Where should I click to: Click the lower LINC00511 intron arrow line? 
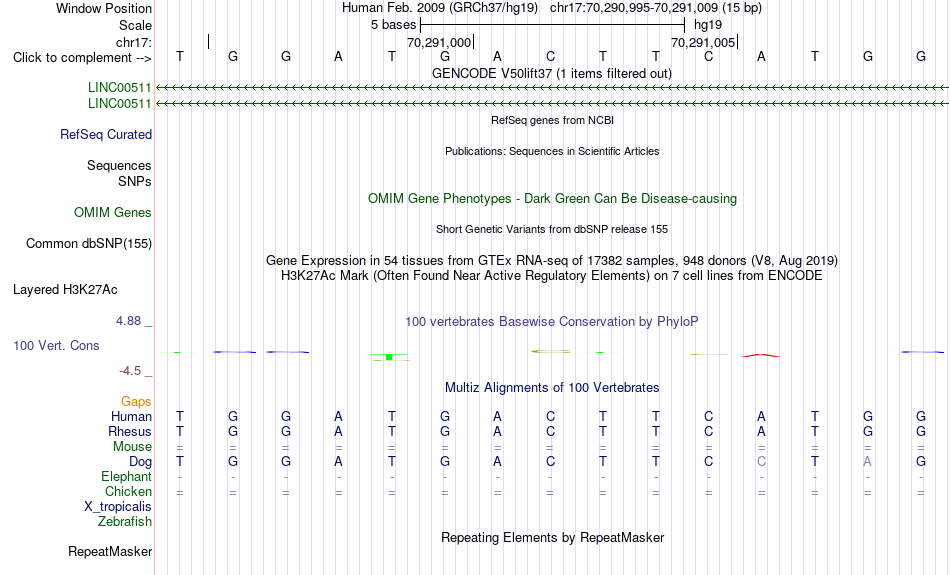point(552,104)
